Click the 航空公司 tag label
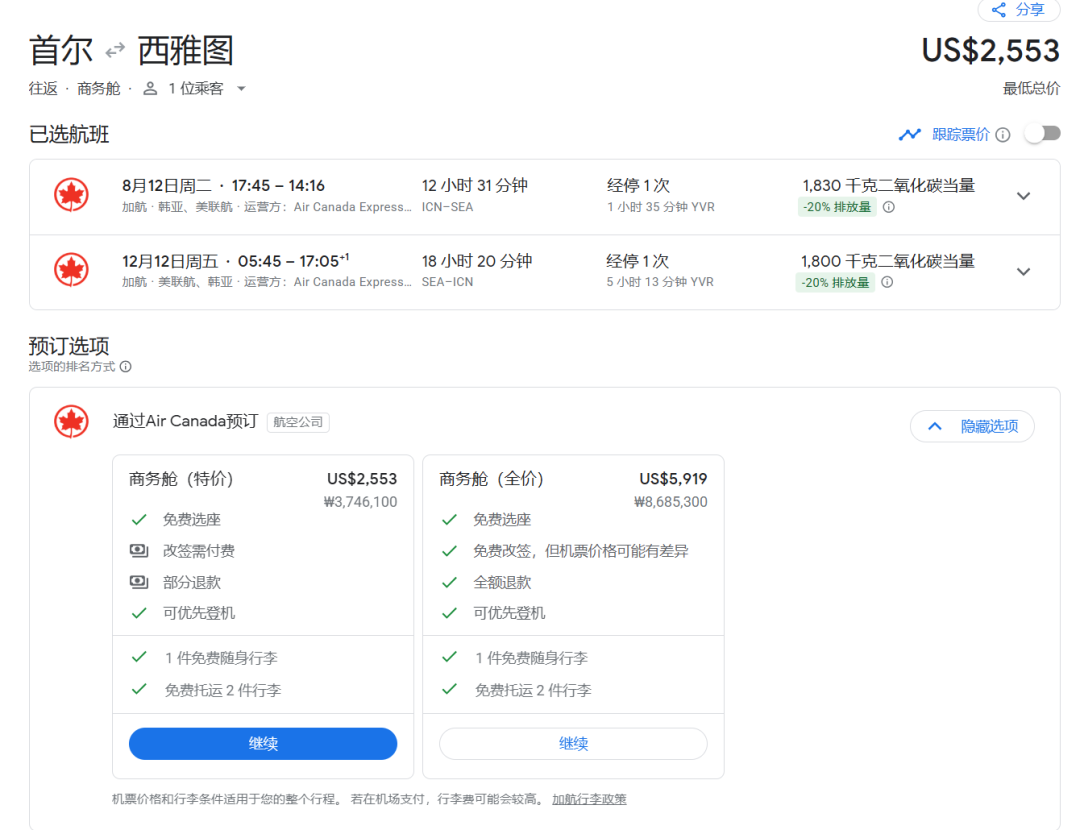 click(x=298, y=422)
